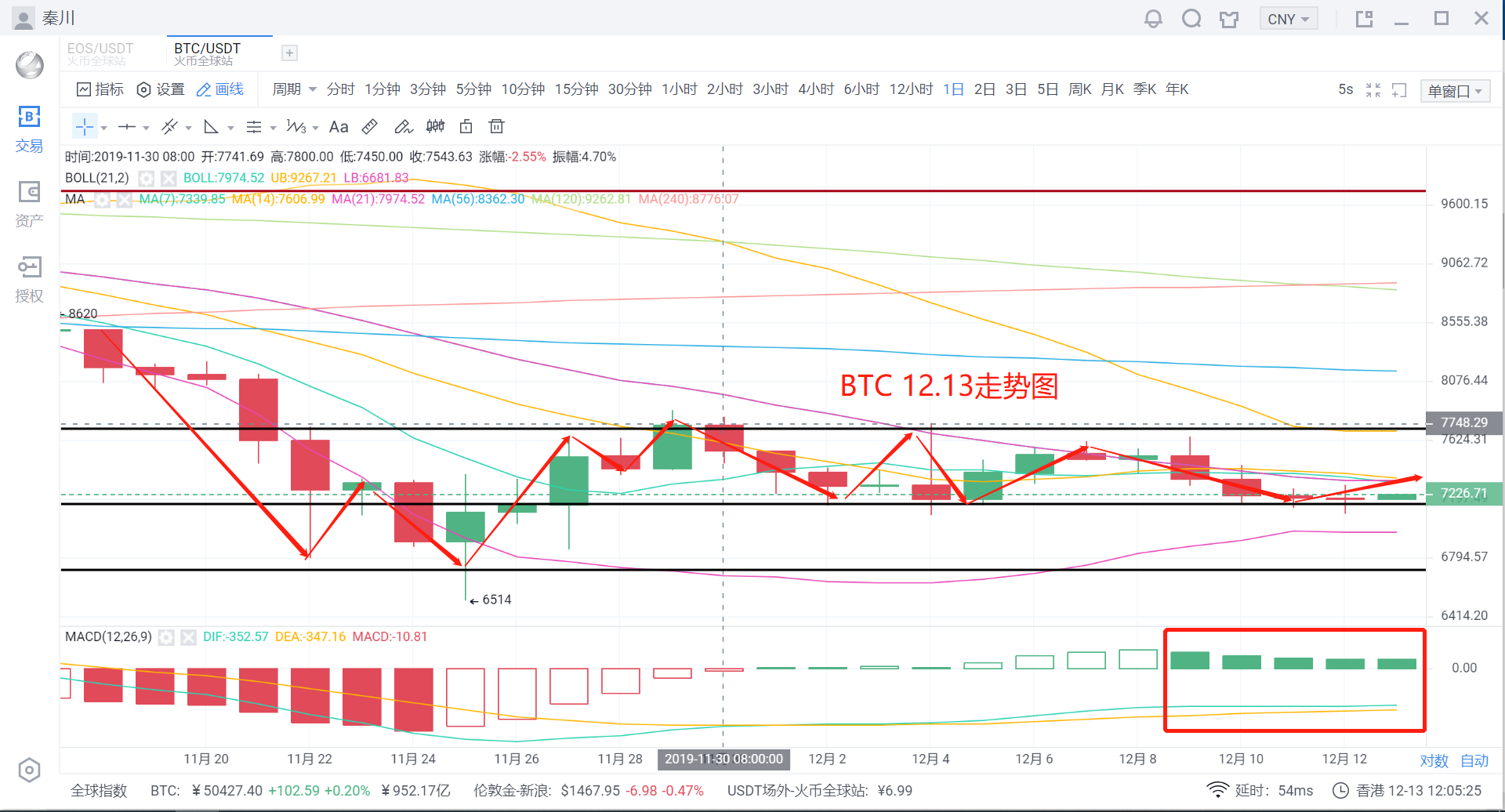
Task: Click the 全球指数 status bar label
Action: pos(99,790)
